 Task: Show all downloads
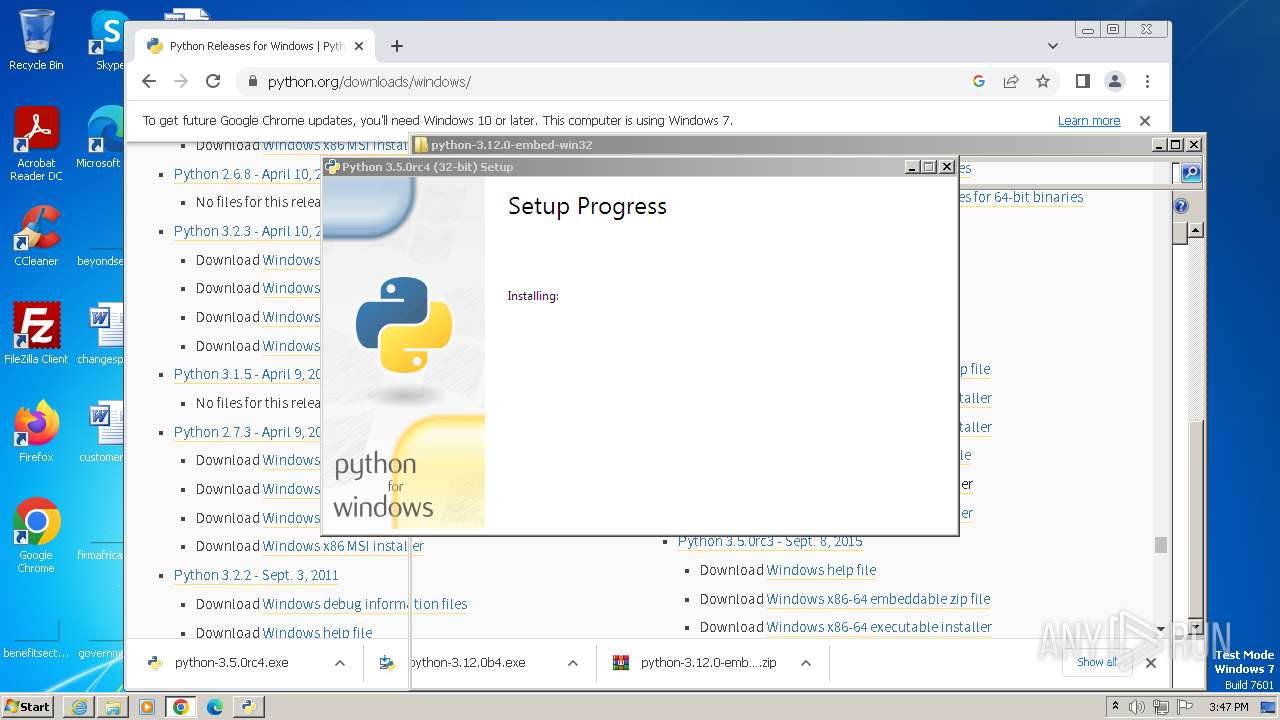(x=1097, y=662)
